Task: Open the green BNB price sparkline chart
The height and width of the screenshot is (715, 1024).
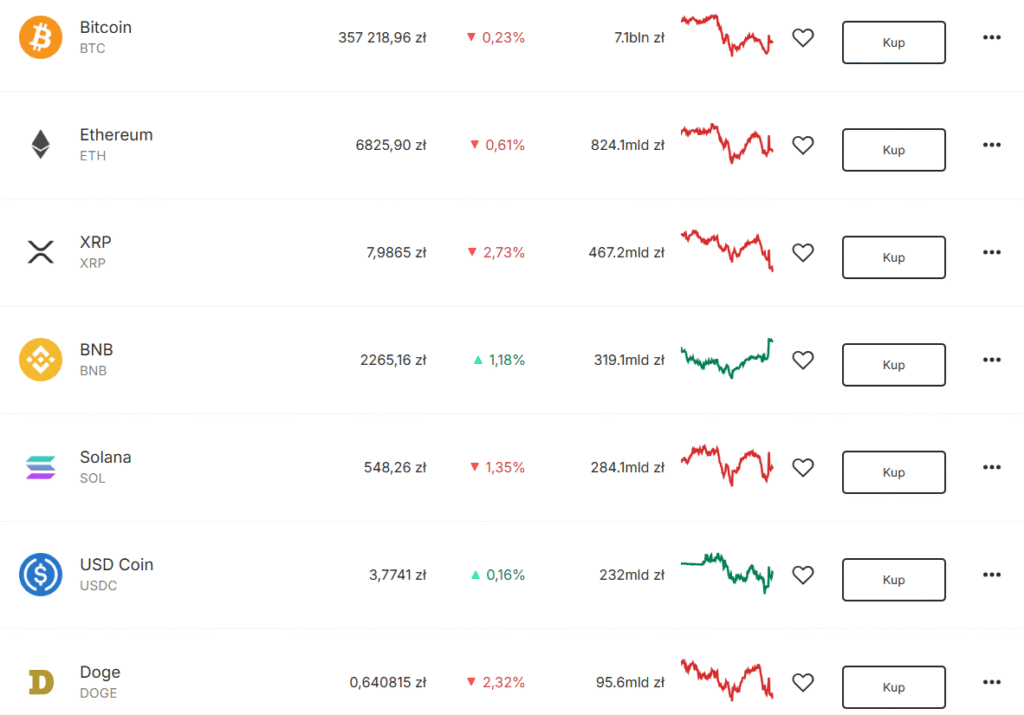Action: 727,358
